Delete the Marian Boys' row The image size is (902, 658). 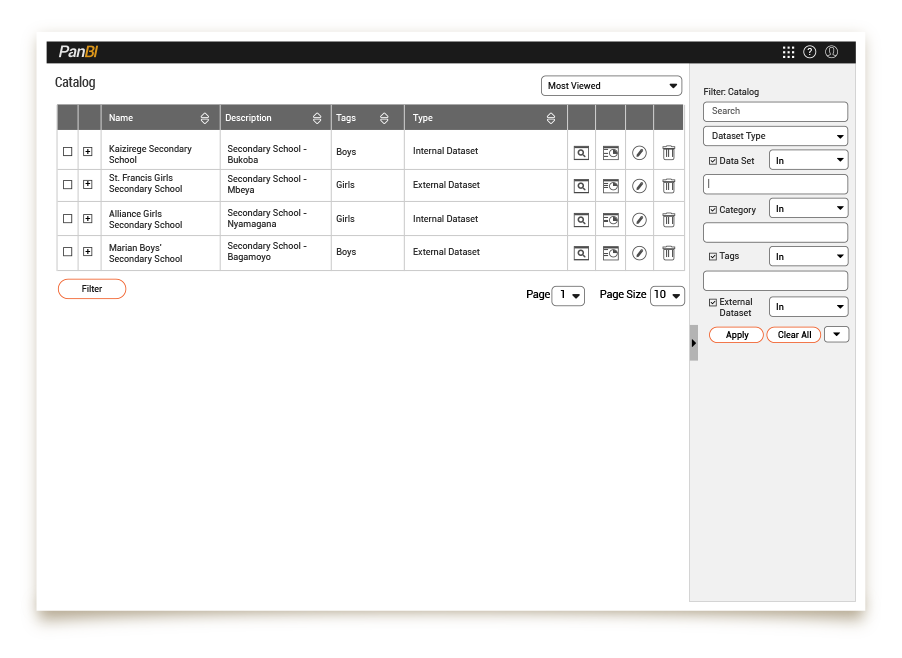point(668,253)
